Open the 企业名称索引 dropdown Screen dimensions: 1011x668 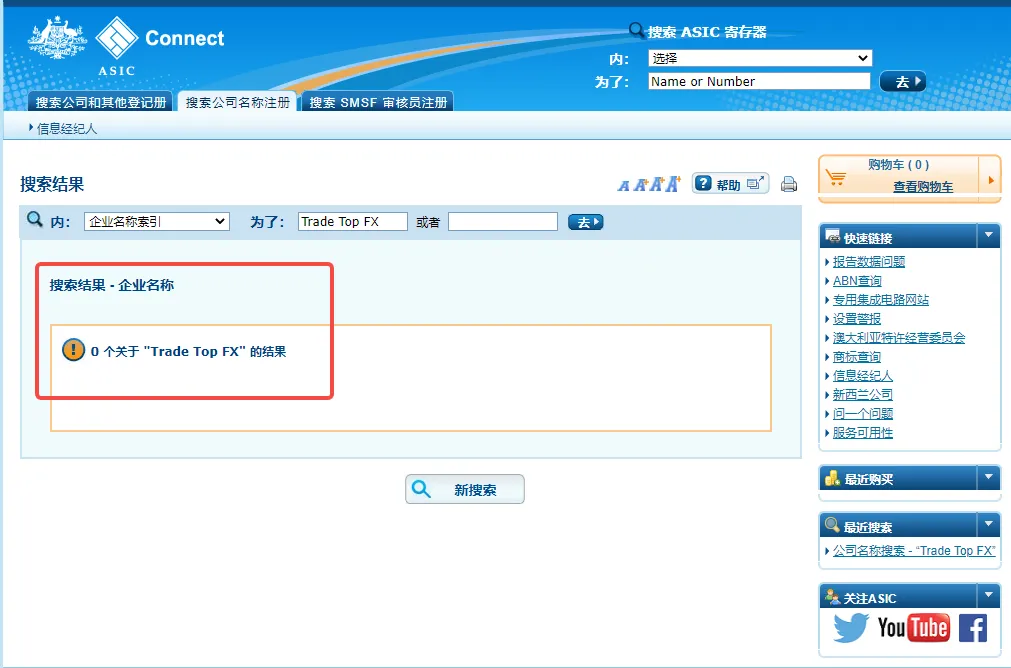(x=157, y=221)
